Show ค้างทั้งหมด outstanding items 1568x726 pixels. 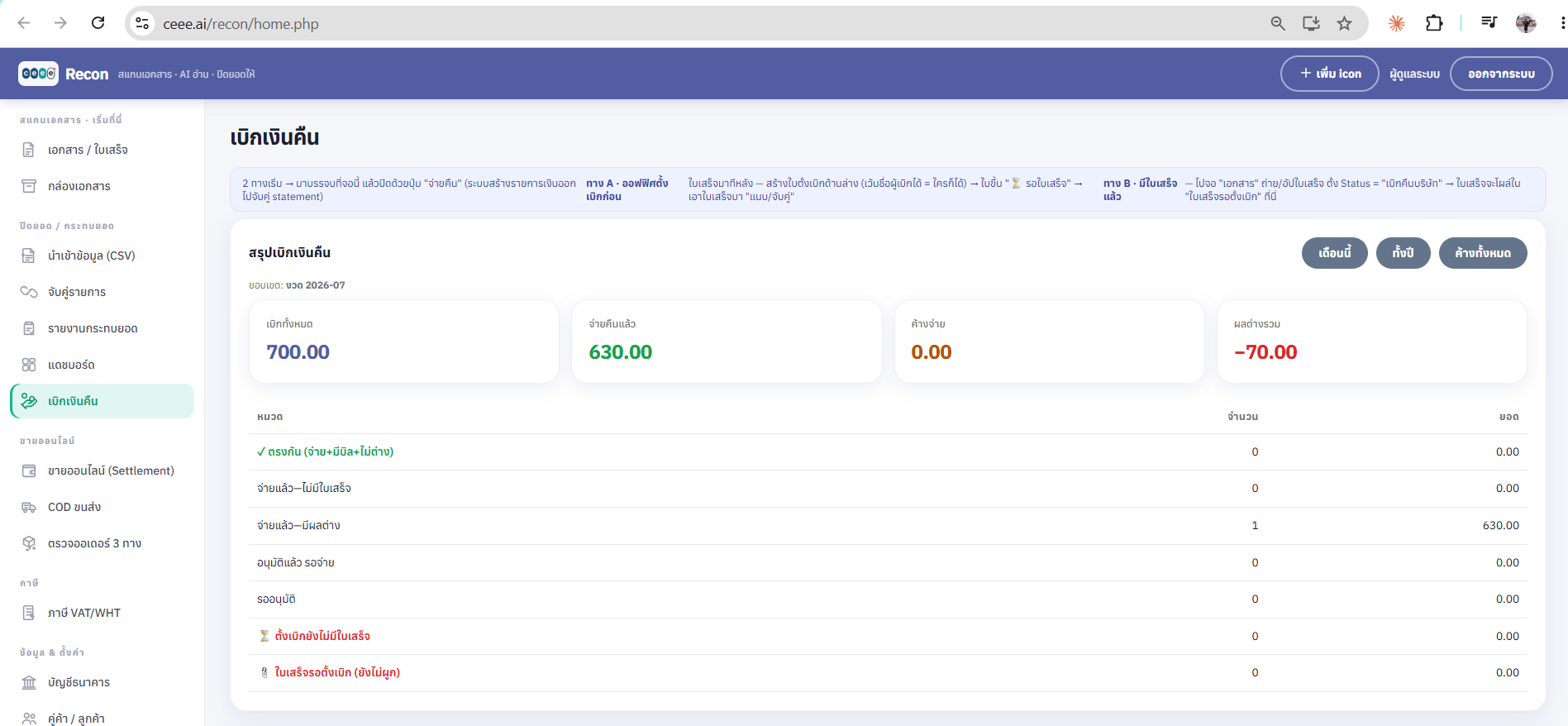coord(1483,253)
